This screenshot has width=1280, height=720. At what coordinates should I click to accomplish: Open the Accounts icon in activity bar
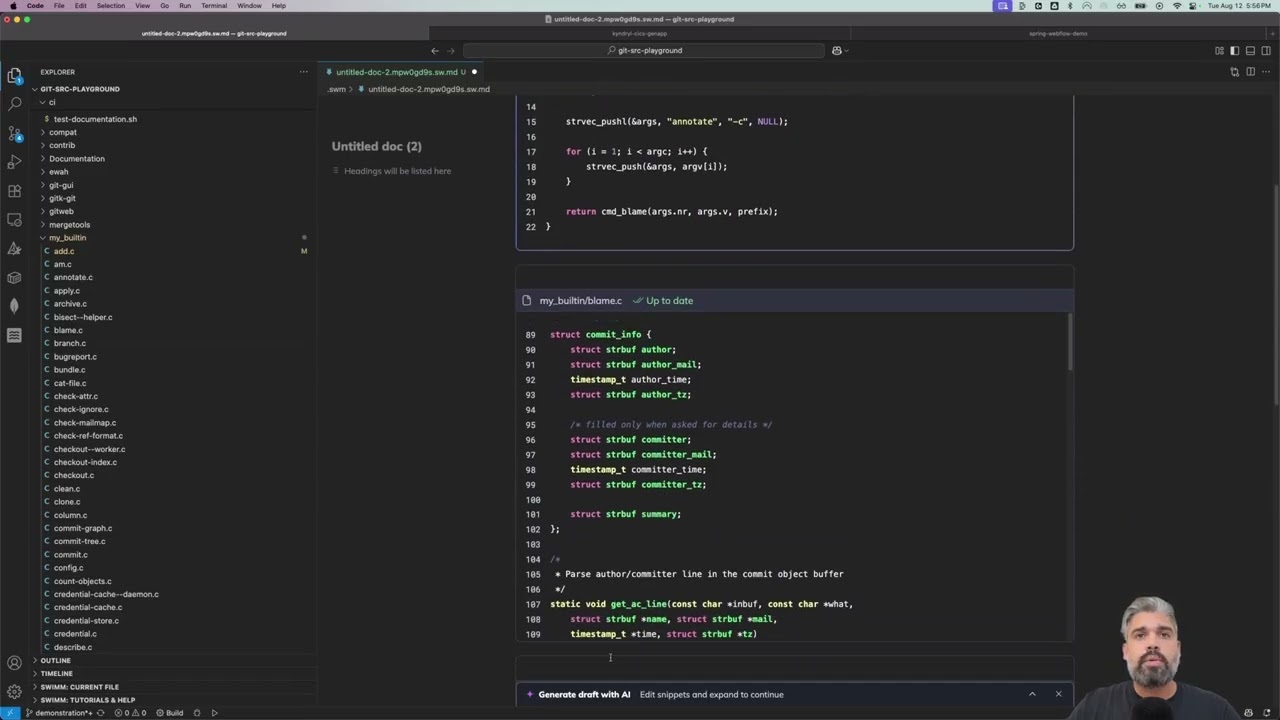[x=14, y=663]
